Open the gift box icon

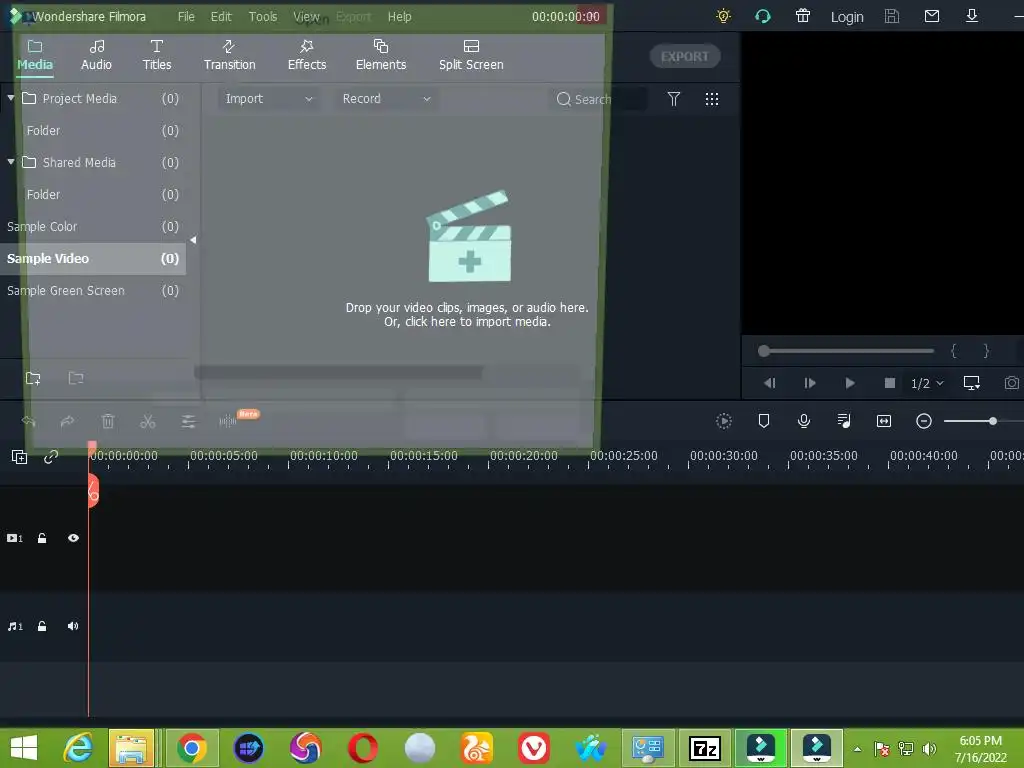tap(803, 16)
